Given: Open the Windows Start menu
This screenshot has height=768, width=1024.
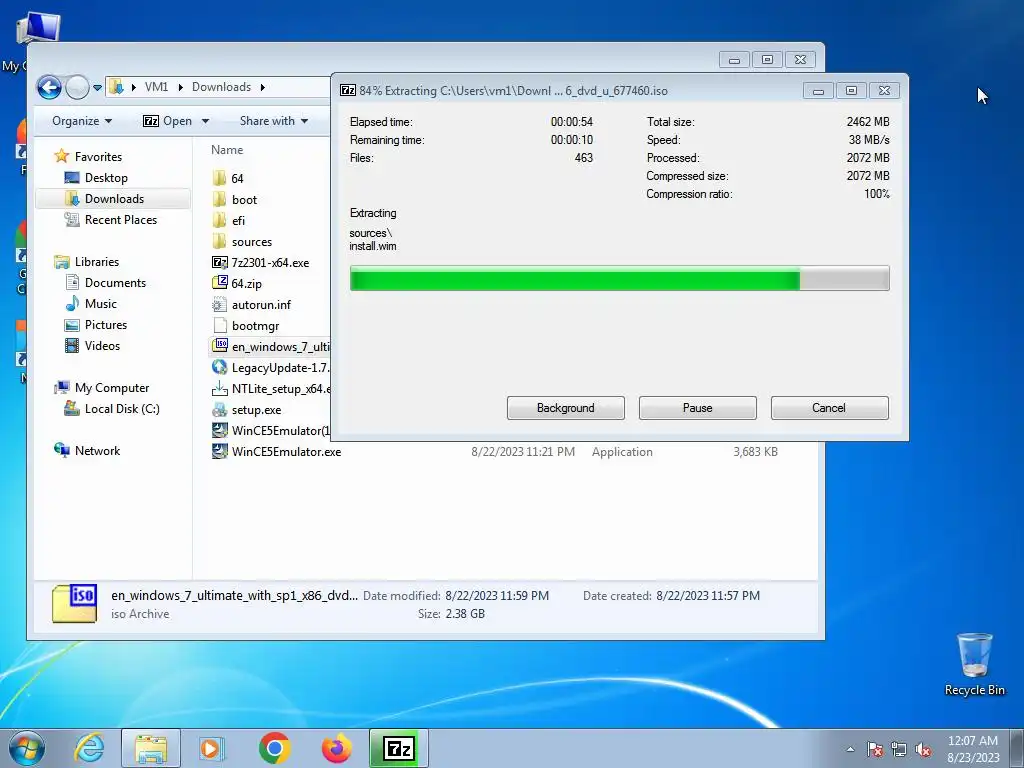Looking at the screenshot, I should 27,748.
